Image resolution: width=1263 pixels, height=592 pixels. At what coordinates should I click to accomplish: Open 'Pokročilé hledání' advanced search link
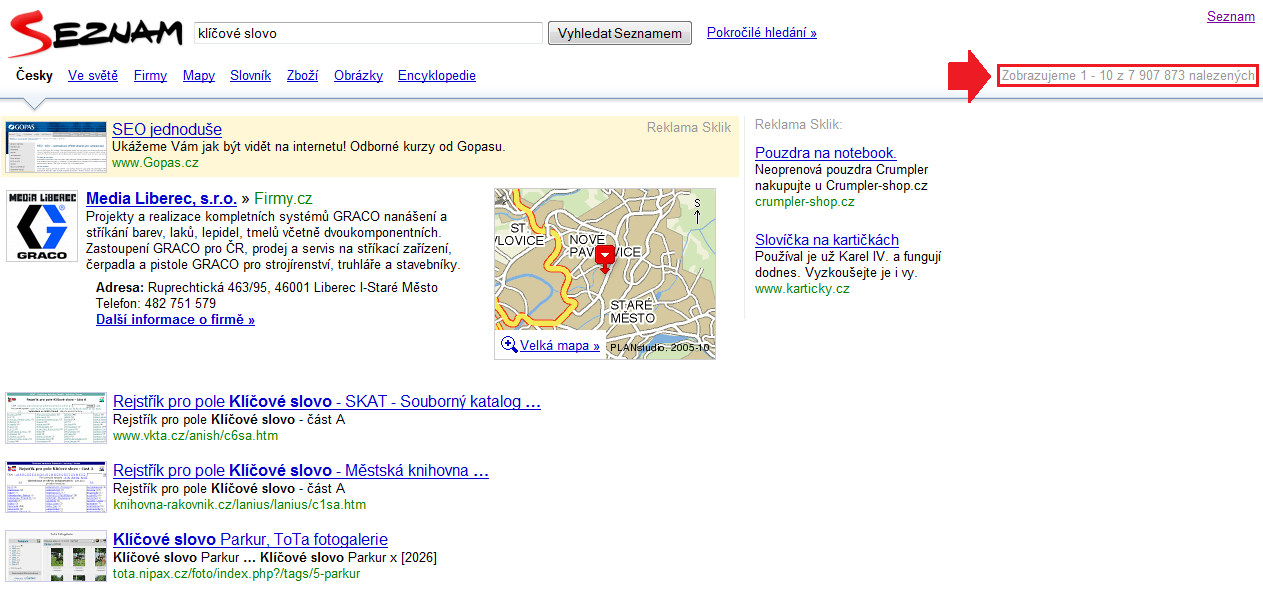click(762, 33)
